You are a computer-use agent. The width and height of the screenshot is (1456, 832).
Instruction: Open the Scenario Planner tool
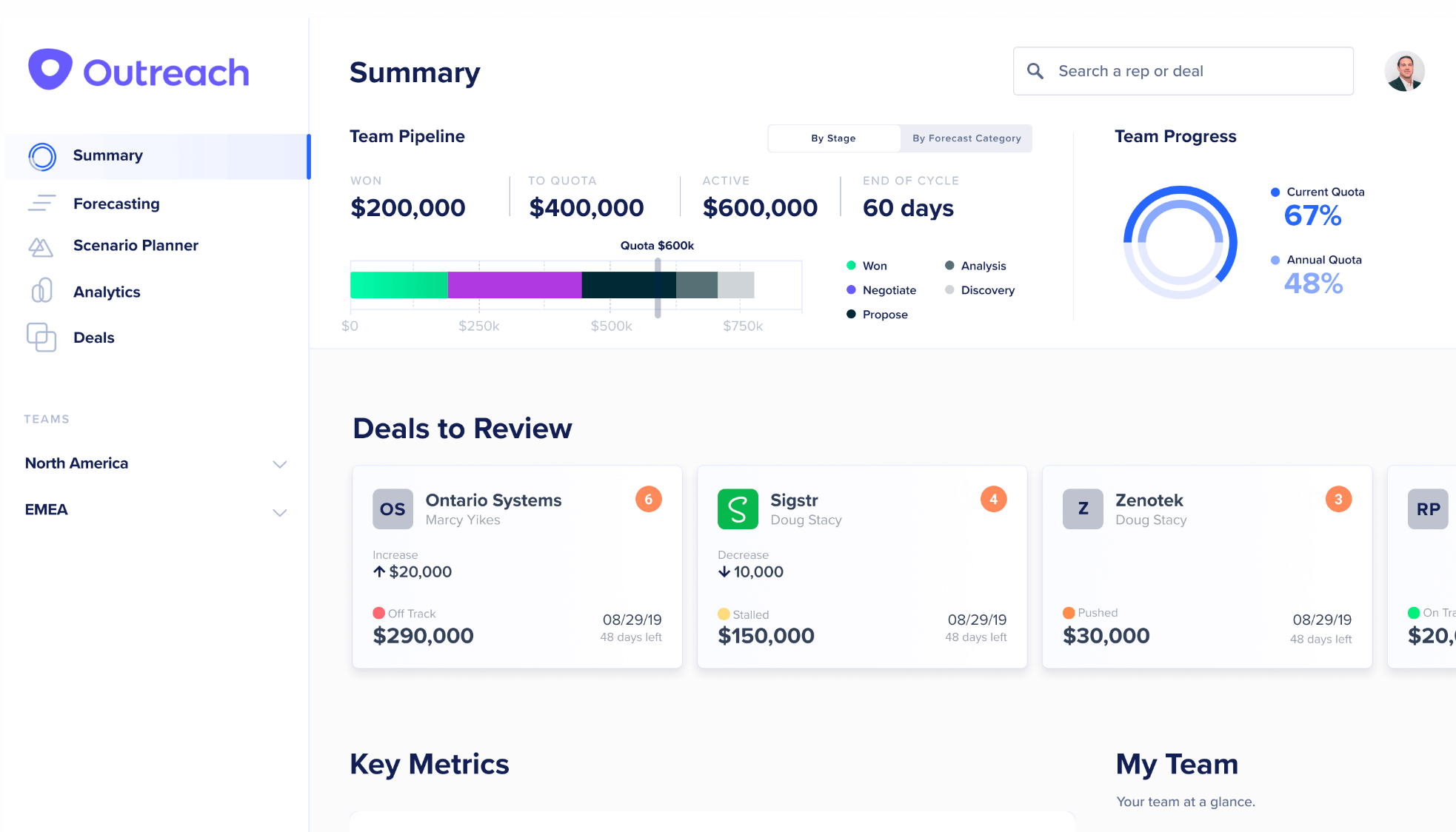pos(136,245)
